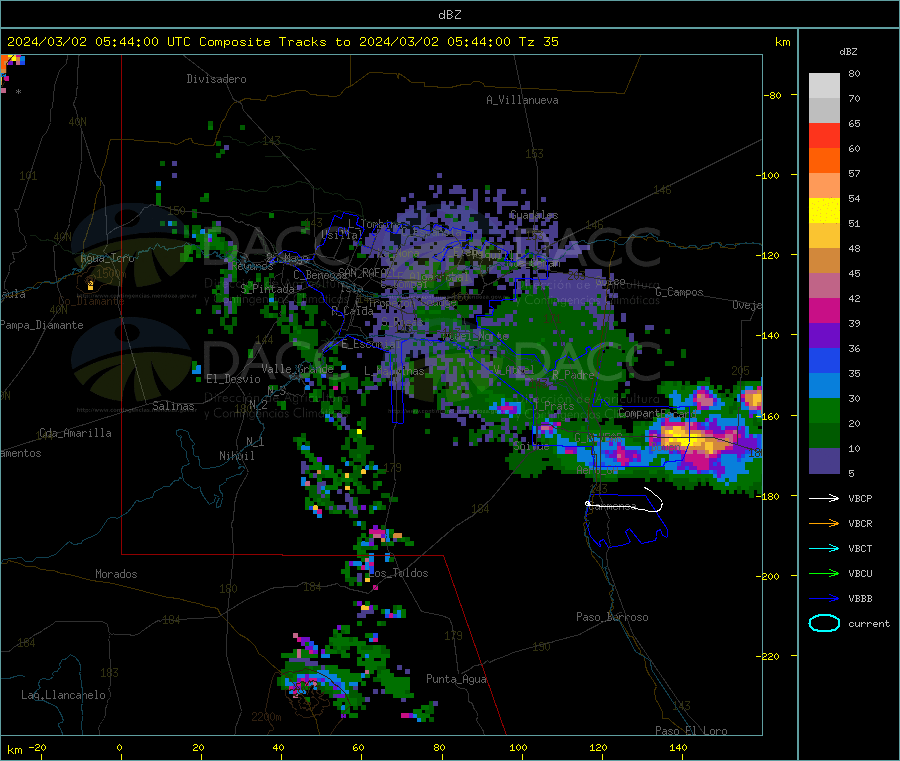
Task: Click the Los_Toldos map label
Action: pyautogui.click(x=398, y=573)
